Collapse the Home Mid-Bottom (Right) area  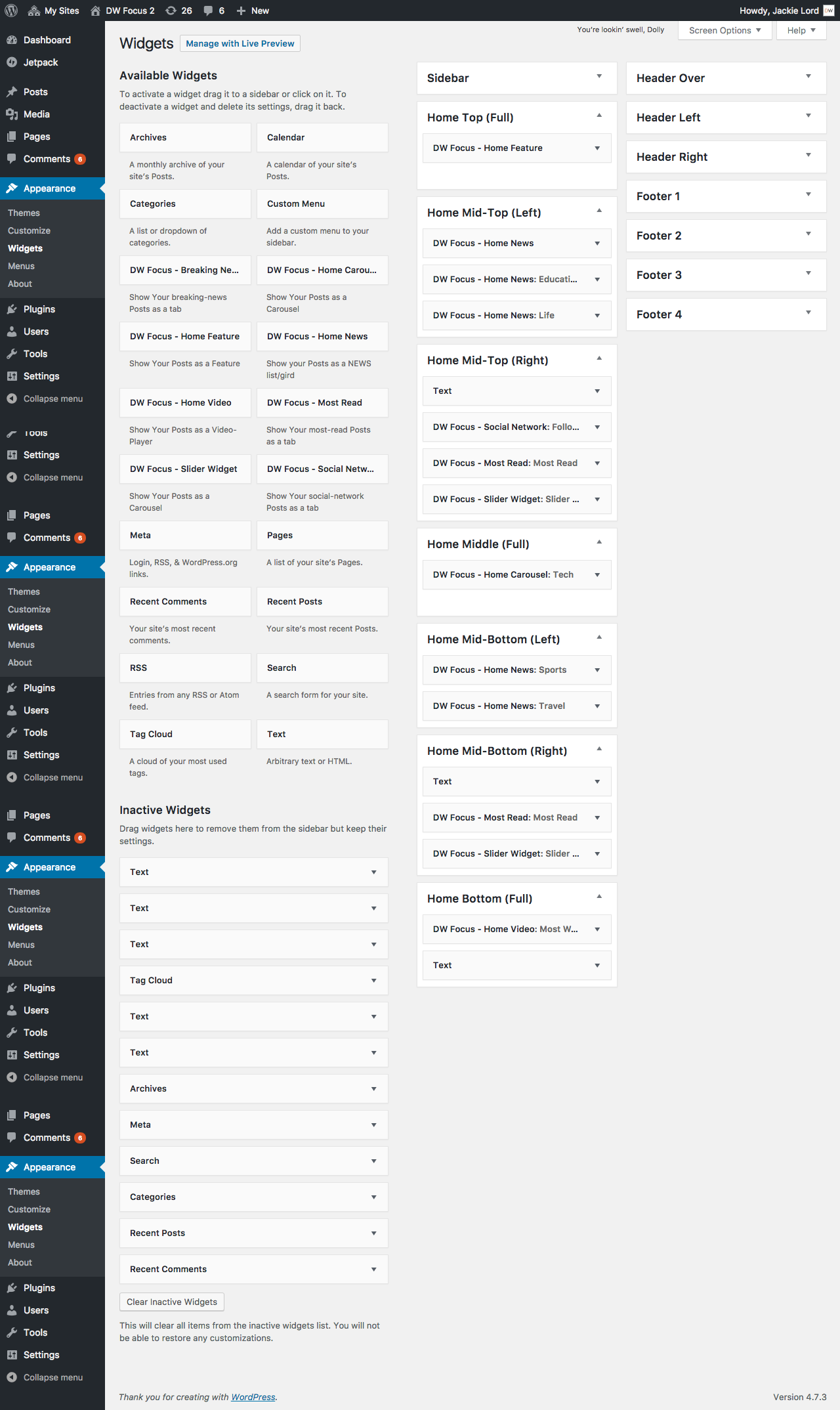[x=599, y=750]
